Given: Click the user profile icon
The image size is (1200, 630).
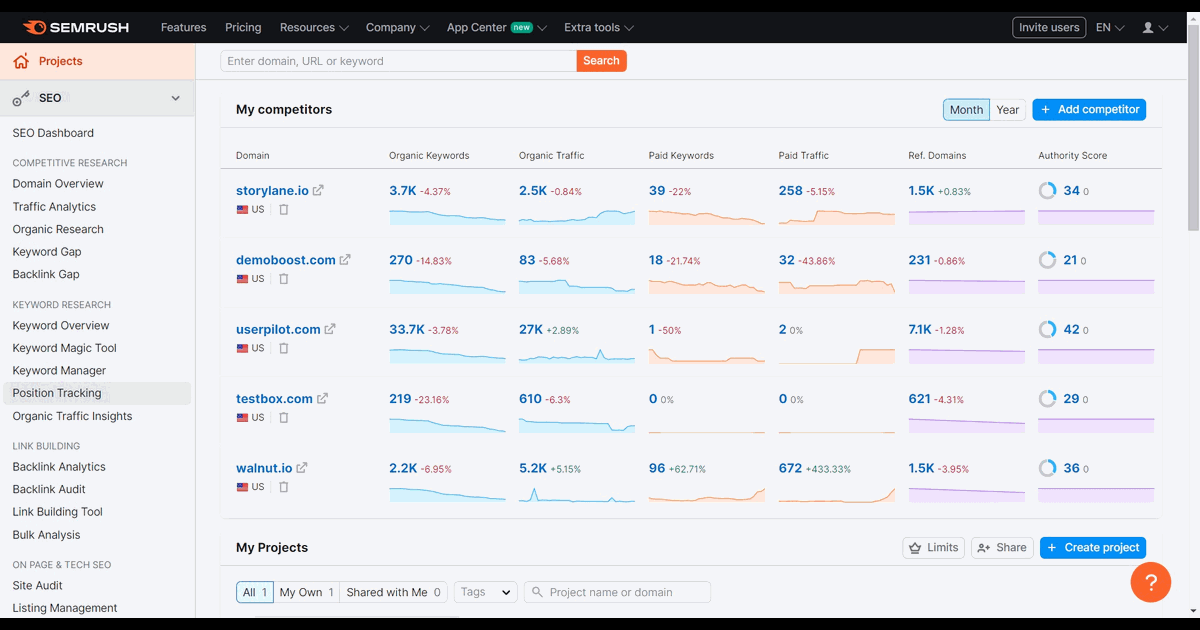Looking at the screenshot, I should (x=1148, y=28).
